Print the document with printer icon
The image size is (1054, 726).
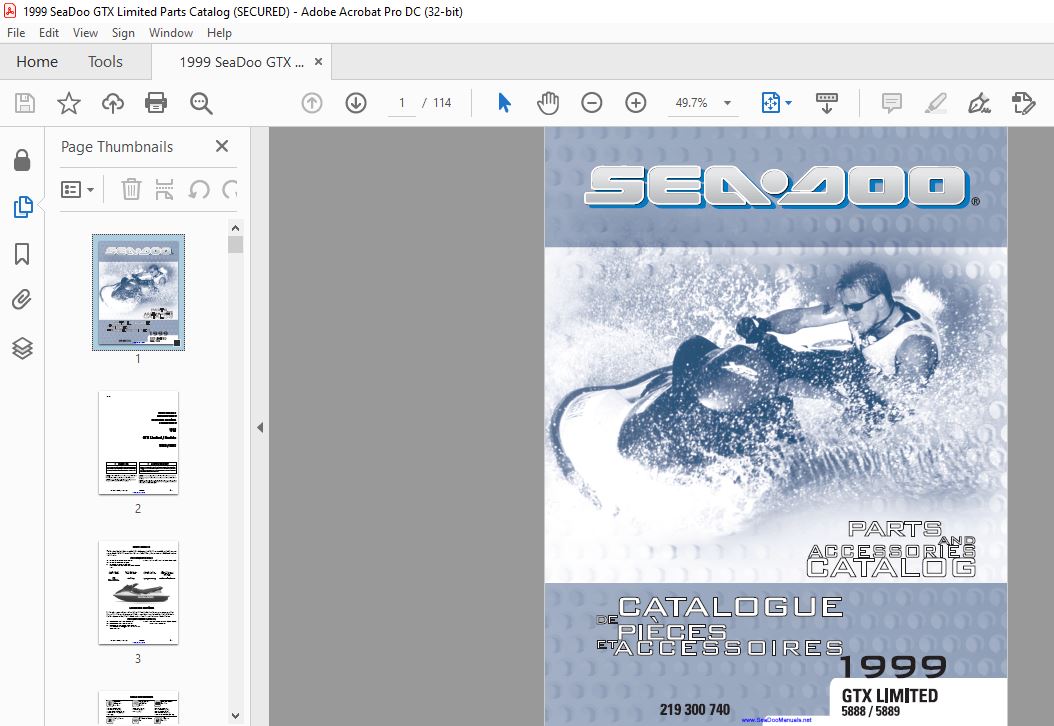tap(156, 103)
